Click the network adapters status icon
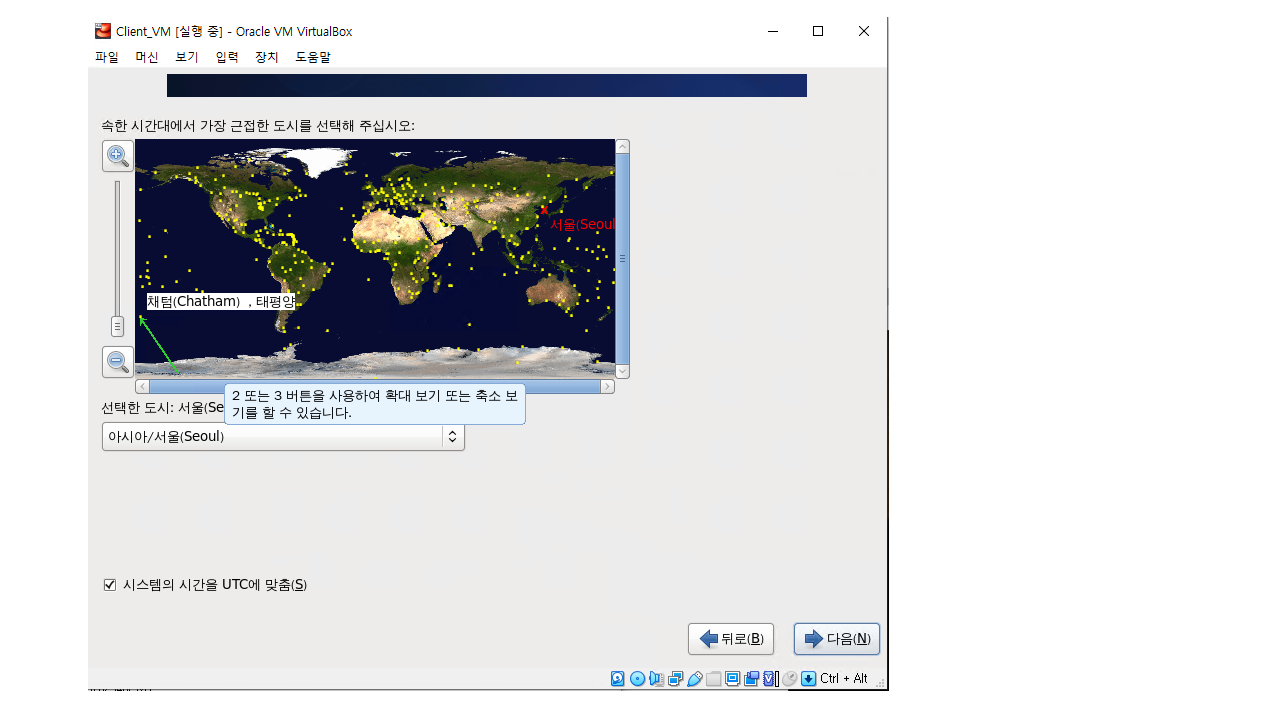The image size is (1280, 720). [675, 679]
